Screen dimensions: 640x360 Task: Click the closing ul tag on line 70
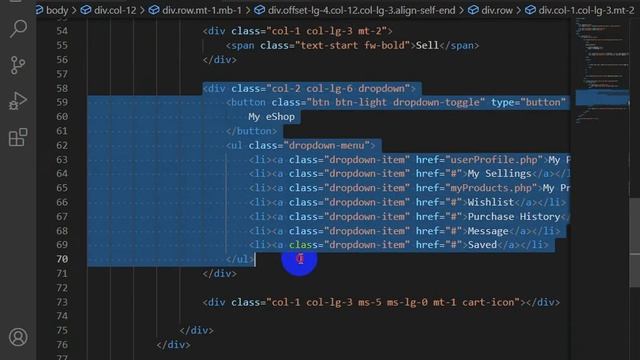point(240,259)
